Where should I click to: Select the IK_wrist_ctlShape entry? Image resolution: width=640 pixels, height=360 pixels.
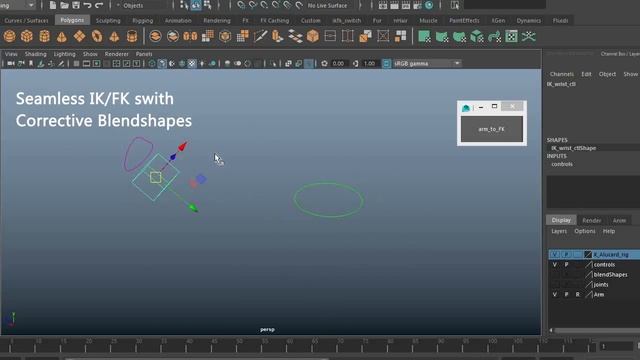tap(573, 148)
